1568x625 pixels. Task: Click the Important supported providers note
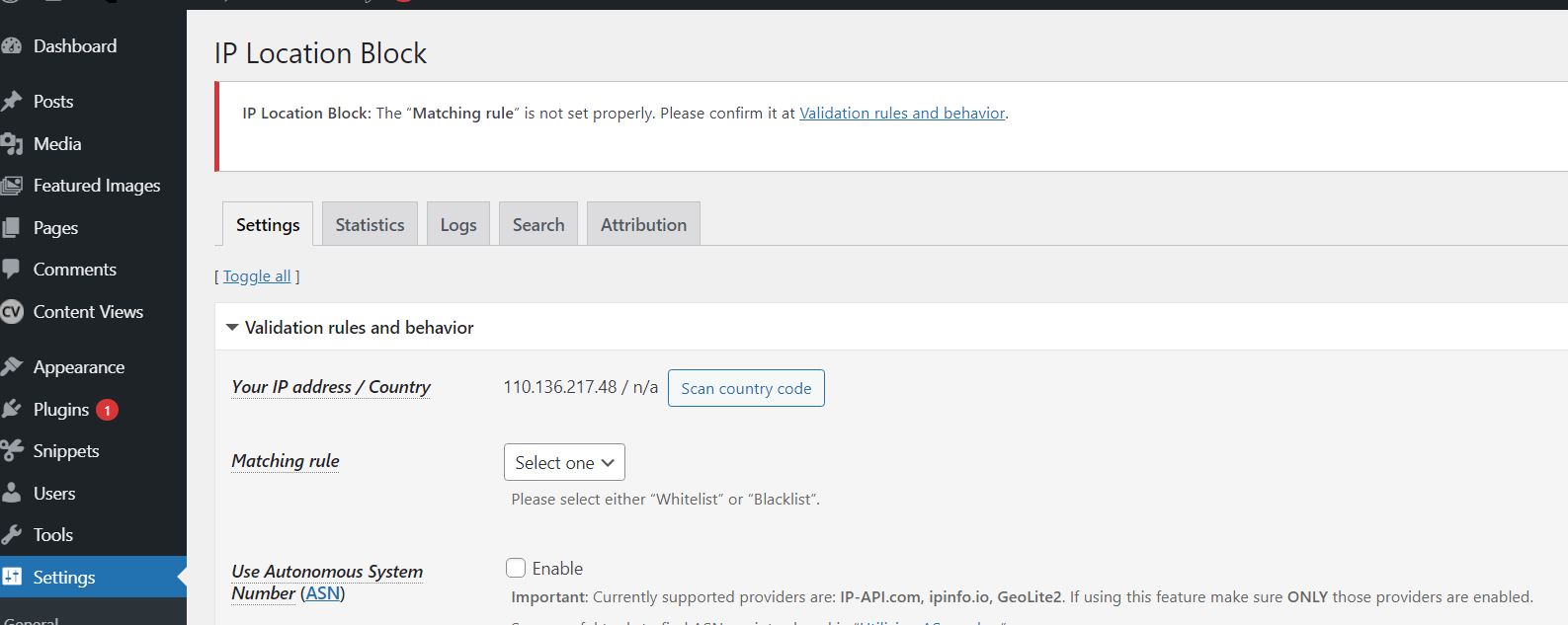1022,597
